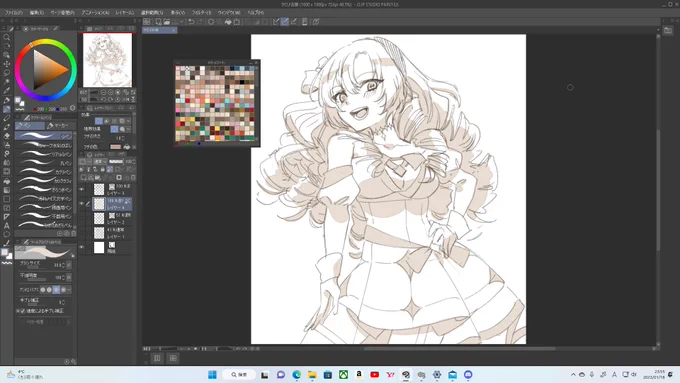Open the dropdown arrow in the effects icon row
680x383 pixels.
click(x=128, y=121)
